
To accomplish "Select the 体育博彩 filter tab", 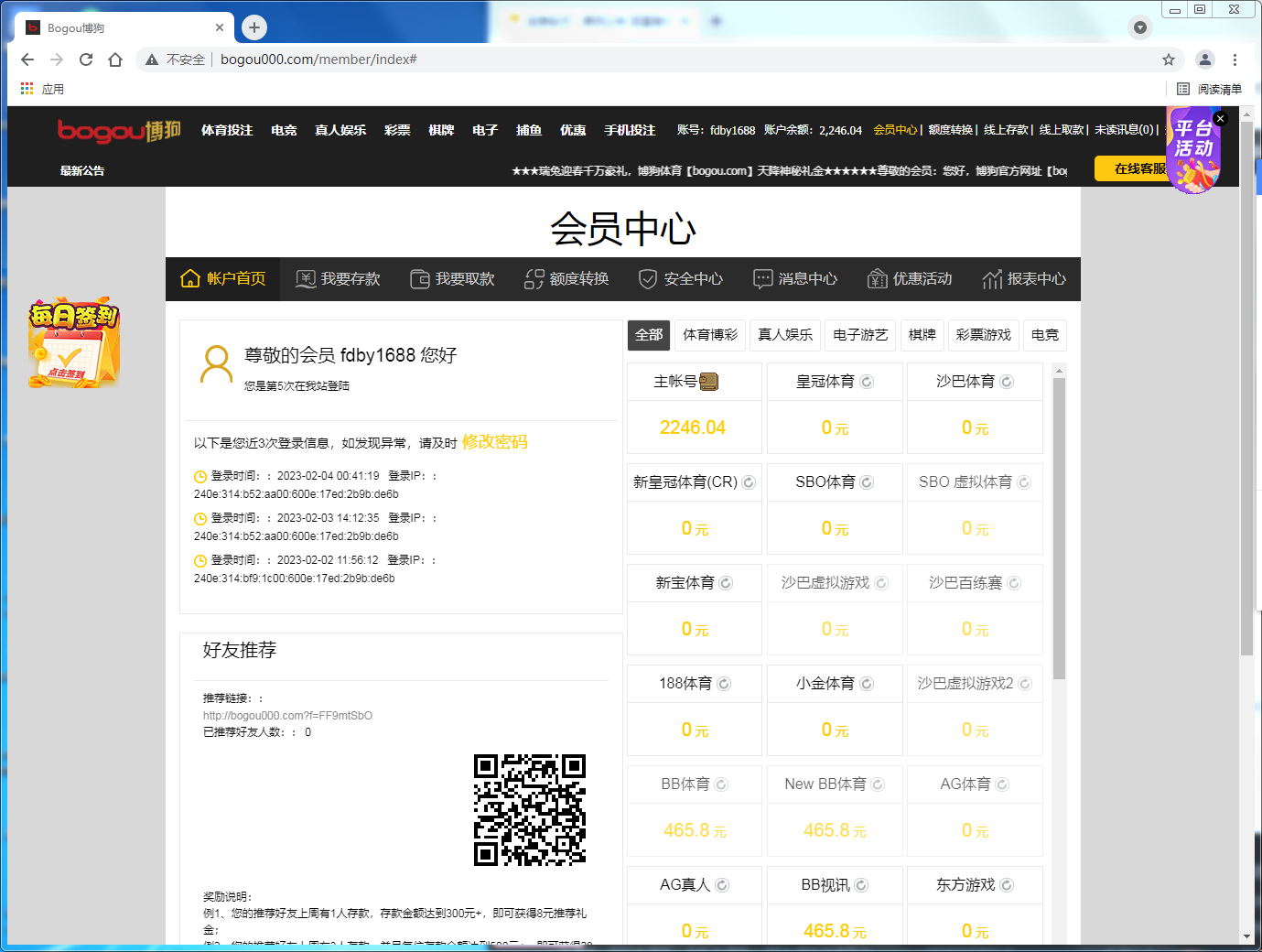I will (710, 335).
